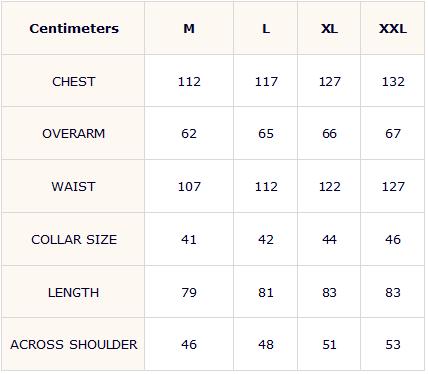Click the OVERARM row label
This screenshot has height=374, width=428.
74,134
